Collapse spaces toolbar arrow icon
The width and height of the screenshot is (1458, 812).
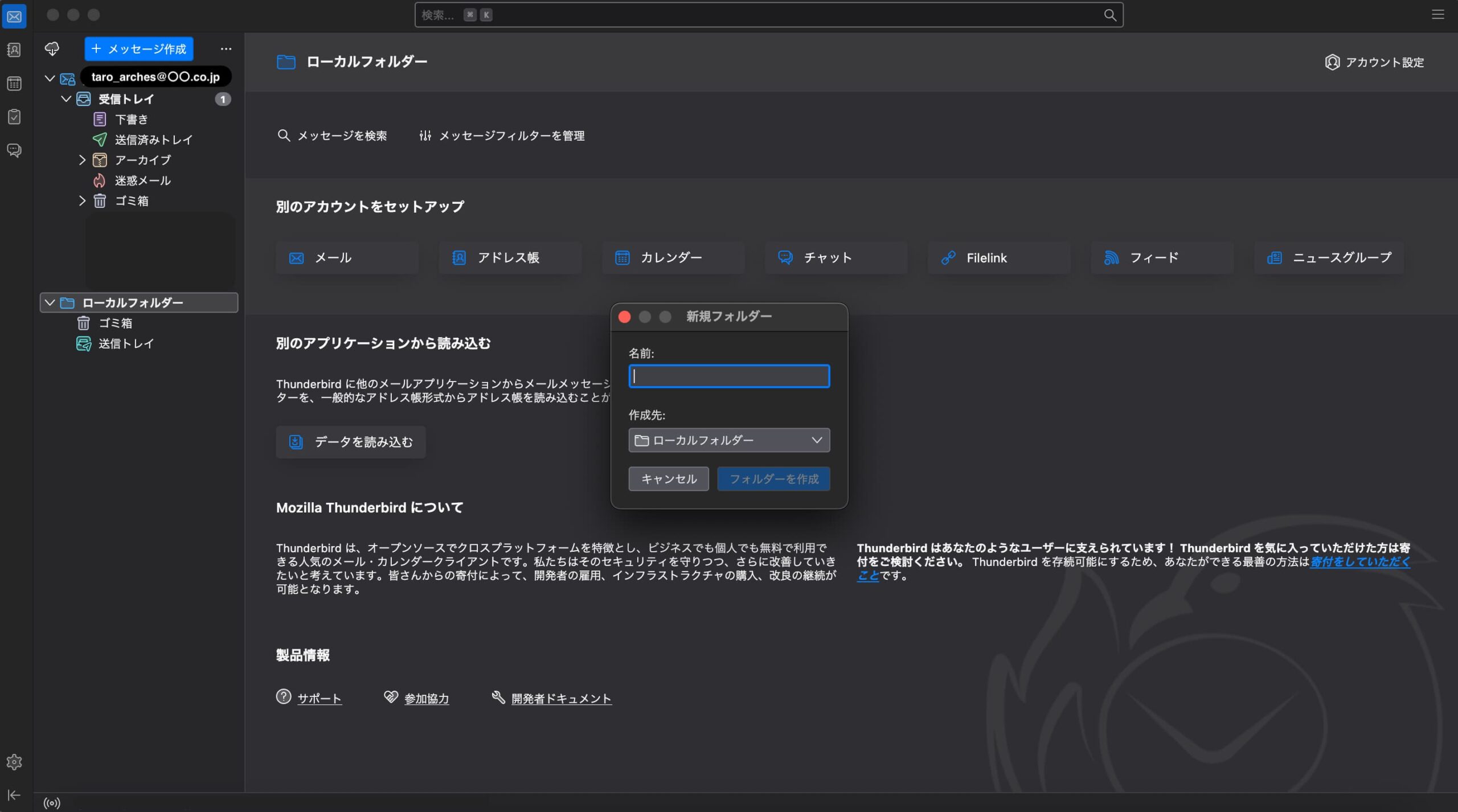tap(14, 795)
